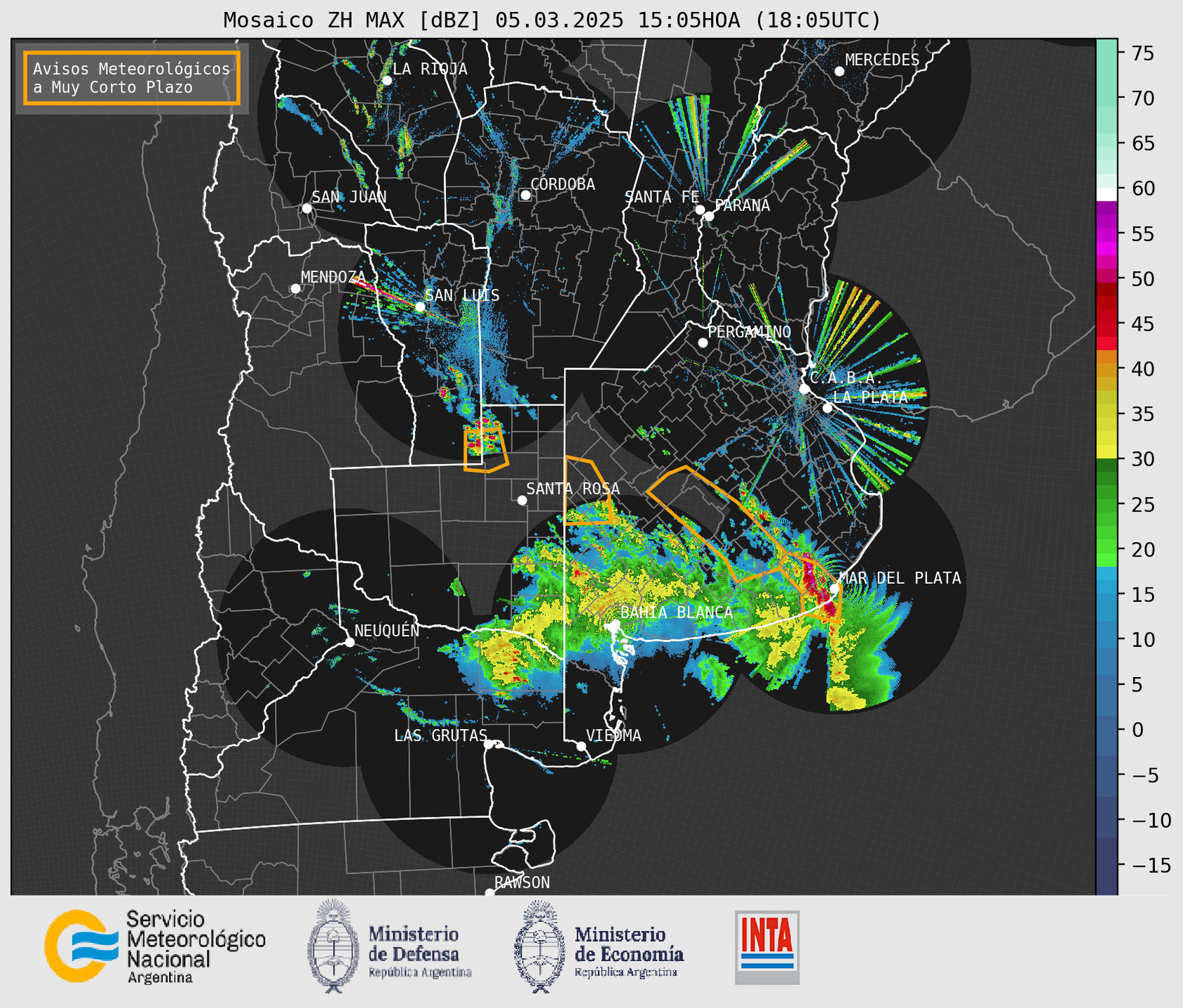1183x1008 pixels.
Task: Click the CORDOBA city label
Action: pos(562,184)
